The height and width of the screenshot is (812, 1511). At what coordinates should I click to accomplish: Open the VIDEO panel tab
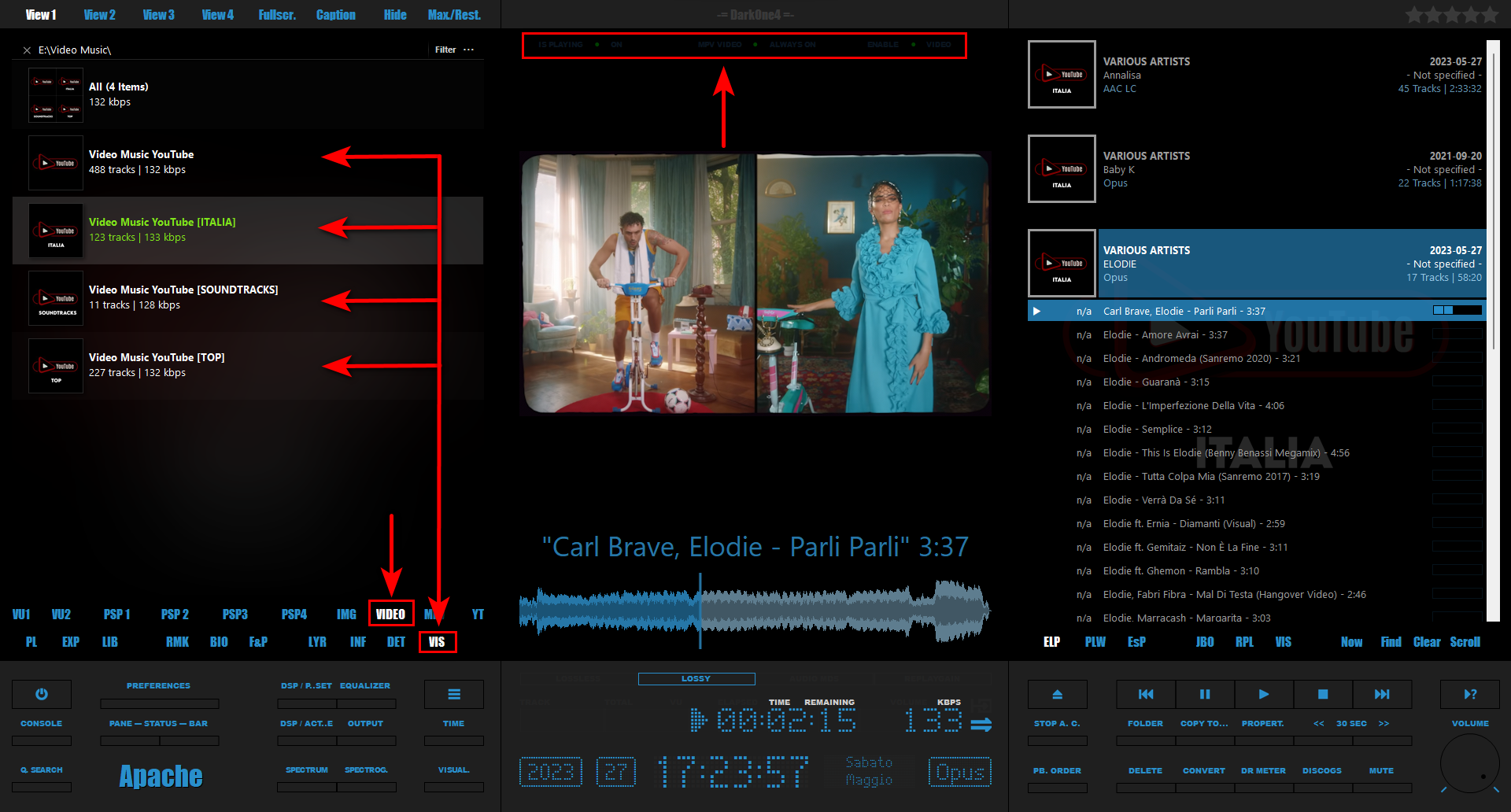[390, 615]
